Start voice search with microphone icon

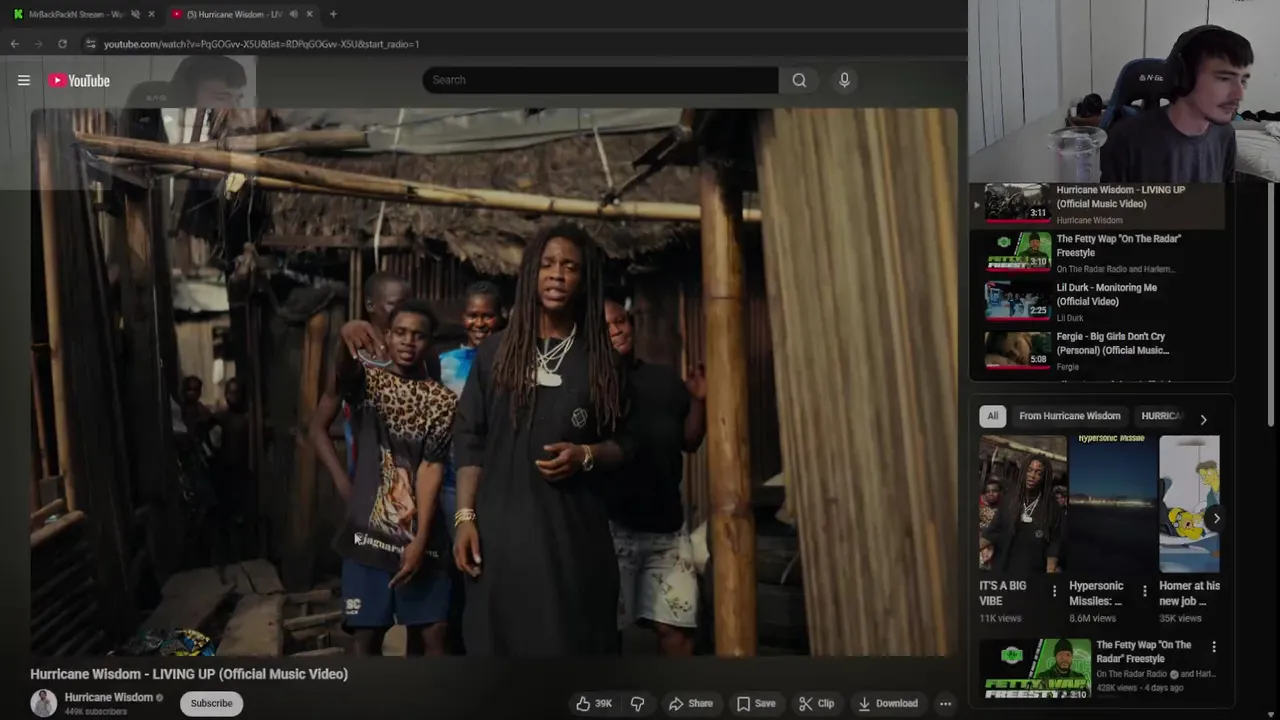844,80
